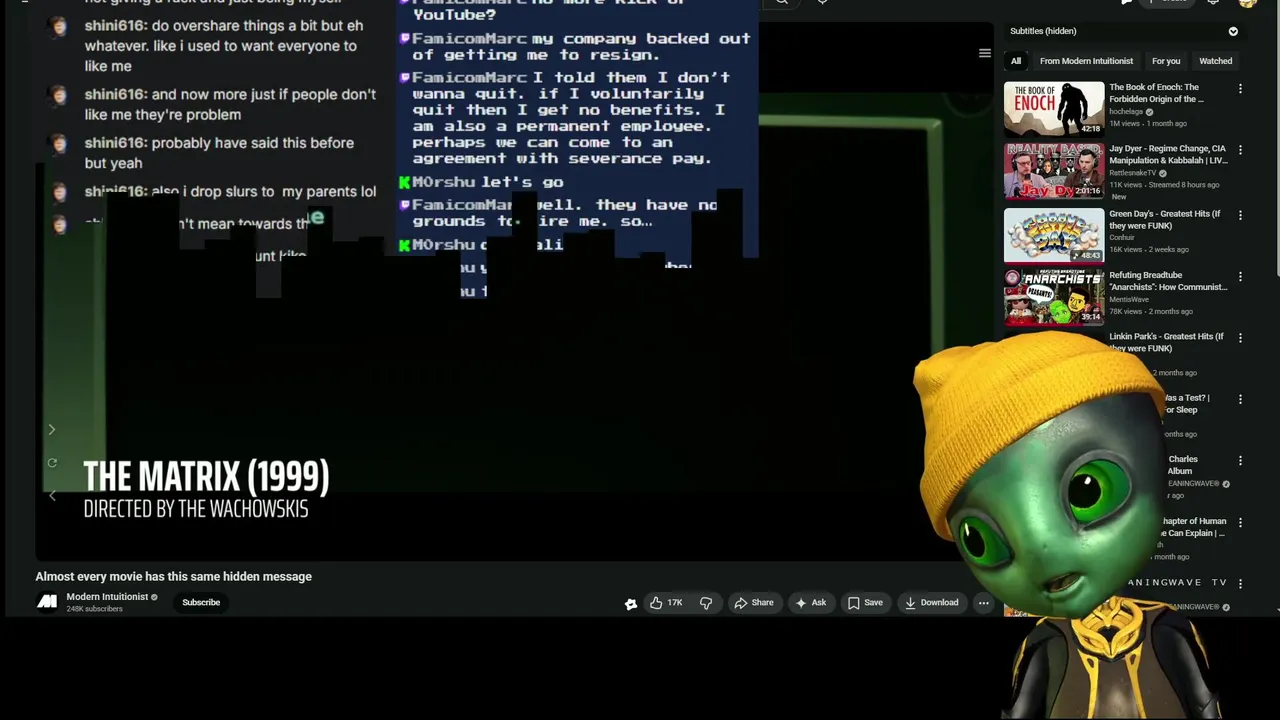This screenshot has height=720, width=1280.
Task: Open options for Linkin Park's Greatest Hits video
Action: pyautogui.click(x=1240, y=338)
